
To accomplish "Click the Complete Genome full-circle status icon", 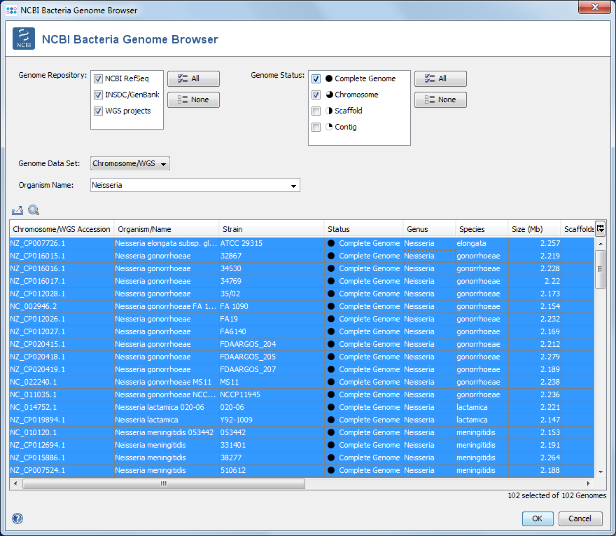I will [329, 79].
